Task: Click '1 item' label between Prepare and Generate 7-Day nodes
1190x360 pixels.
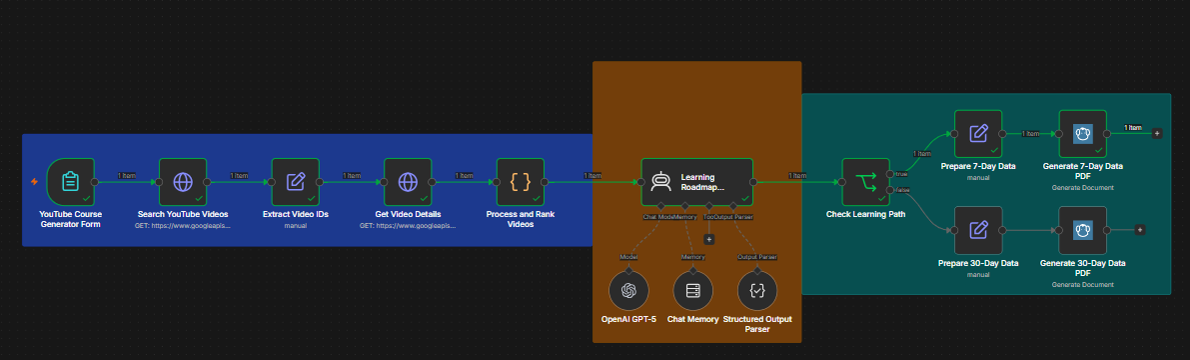Action: pos(1030,134)
